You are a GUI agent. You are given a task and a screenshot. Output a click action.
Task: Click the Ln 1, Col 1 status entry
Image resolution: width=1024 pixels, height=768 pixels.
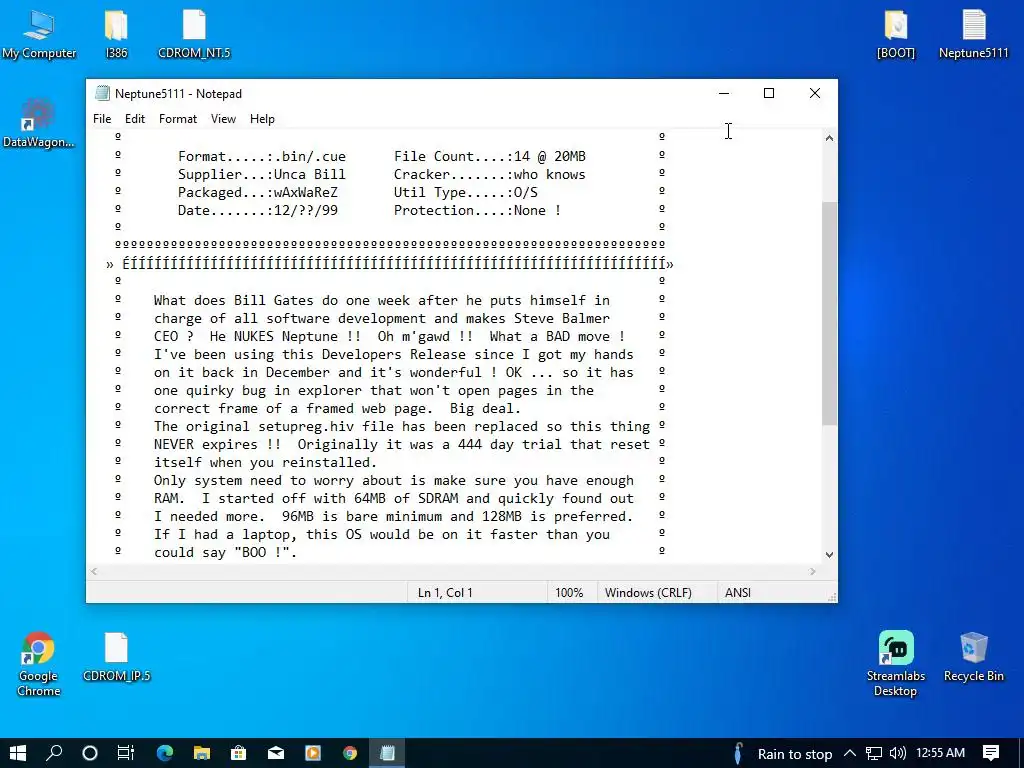click(x=445, y=593)
